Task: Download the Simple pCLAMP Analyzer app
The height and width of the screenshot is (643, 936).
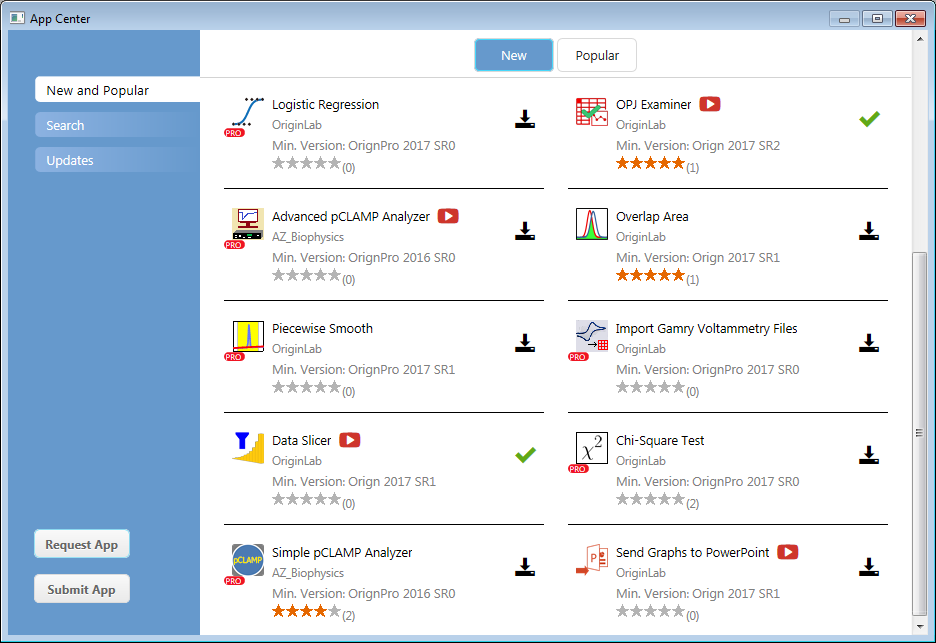Action: pos(525,567)
